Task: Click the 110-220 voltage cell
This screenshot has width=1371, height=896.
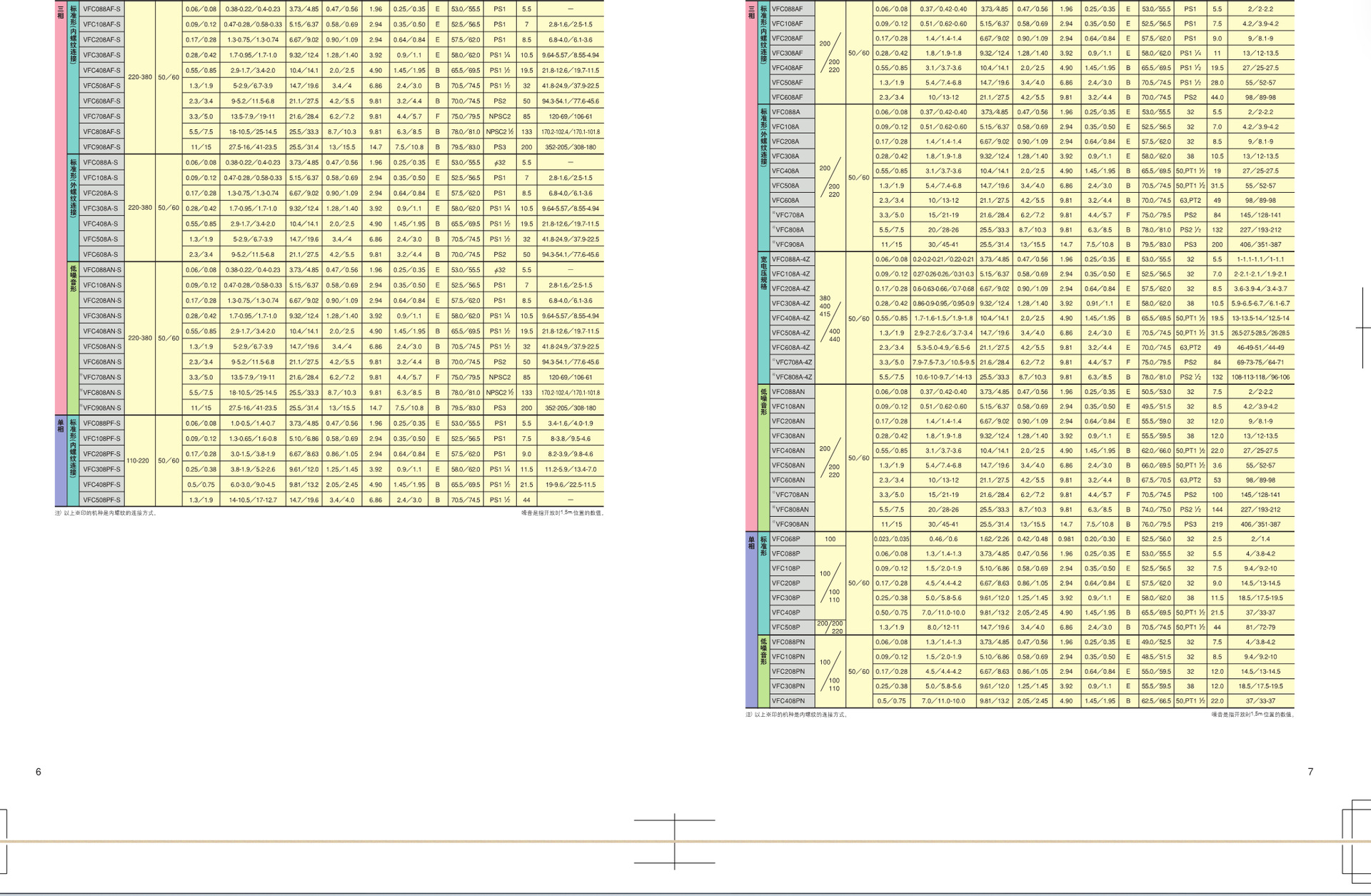Action: point(139,461)
